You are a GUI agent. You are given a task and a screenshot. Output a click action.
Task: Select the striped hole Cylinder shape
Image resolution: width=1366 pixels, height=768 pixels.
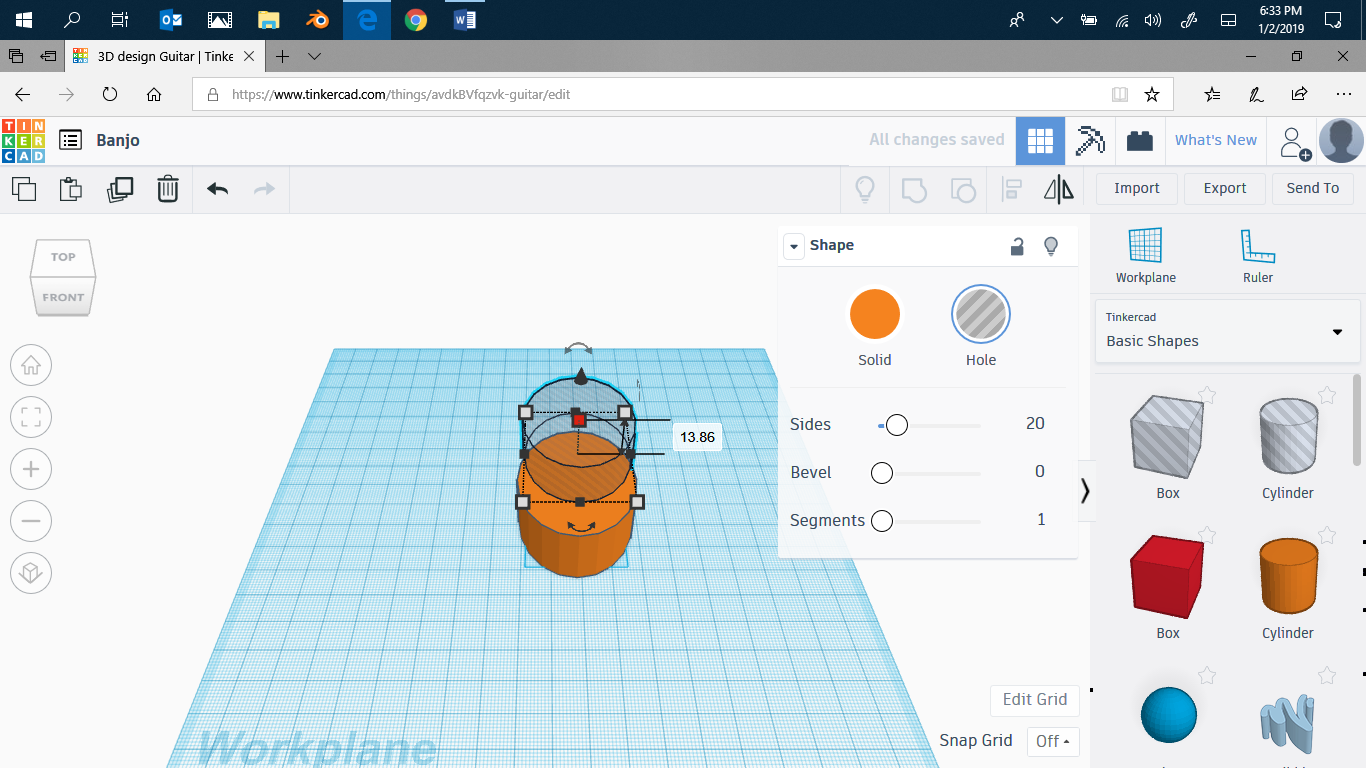[x=1288, y=436]
